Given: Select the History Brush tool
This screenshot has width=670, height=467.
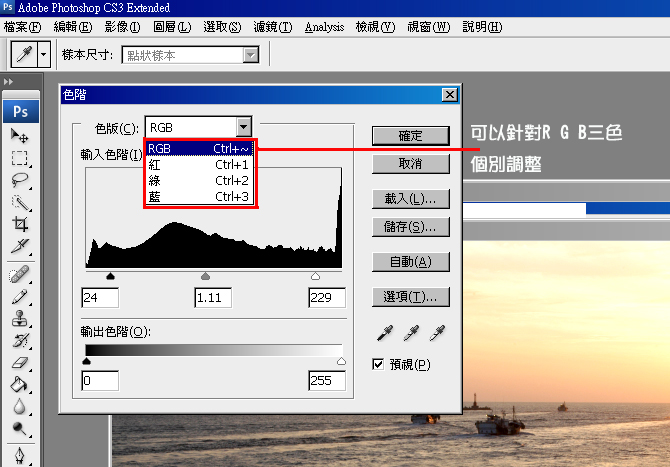Looking at the screenshot, I should tap(20, 341).
